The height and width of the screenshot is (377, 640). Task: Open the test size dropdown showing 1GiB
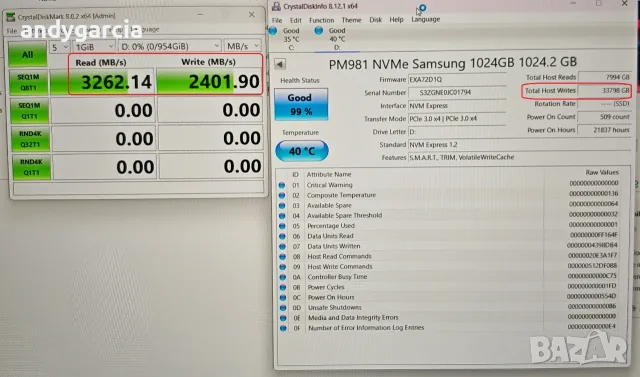click(x=94, y=47)
